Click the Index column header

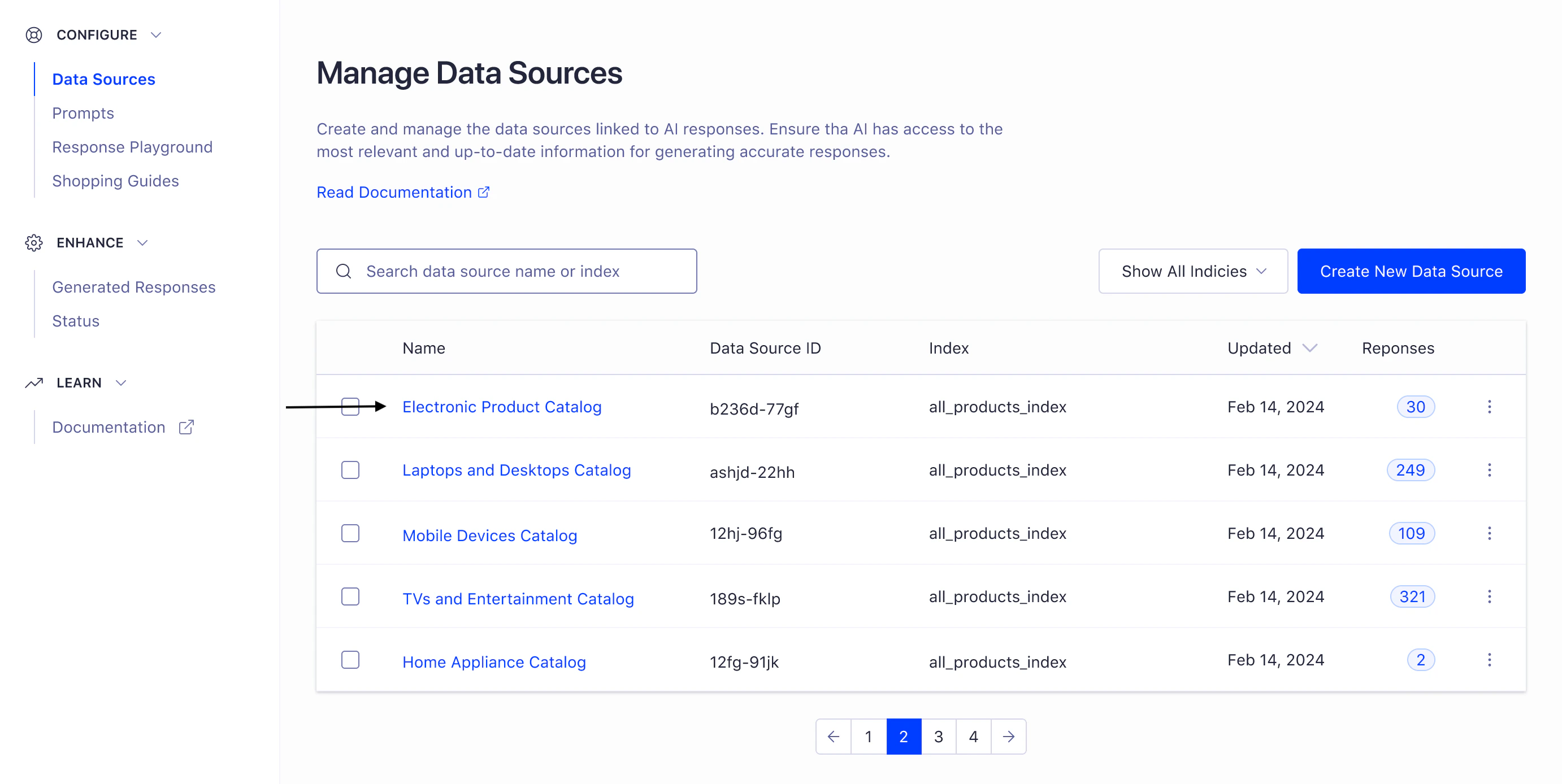click(949, 348)
